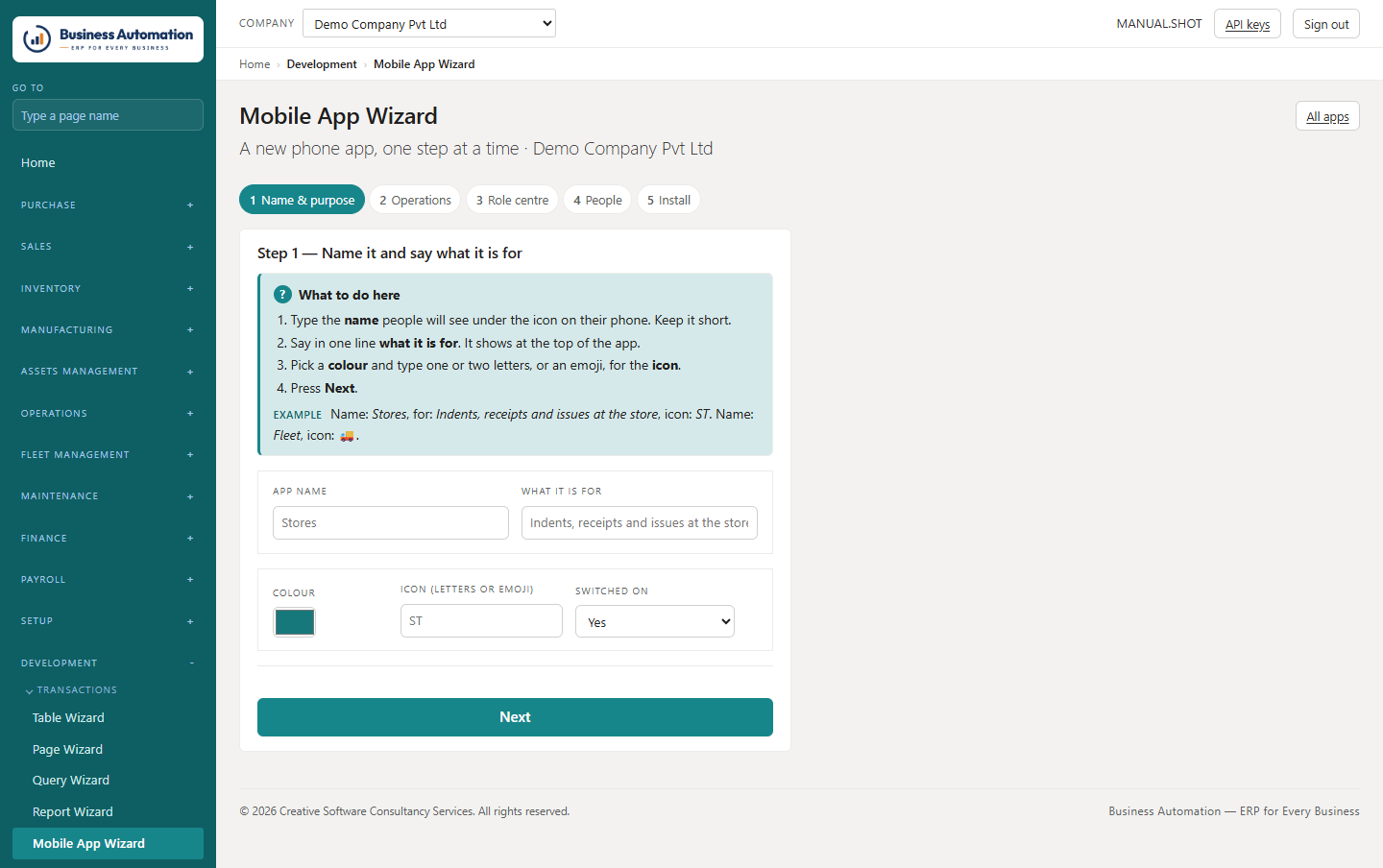Viewport: 1383px width, 868px height.
Task: Click the MANUAL.SHOT username text
Action: [x=1159, y=24]
